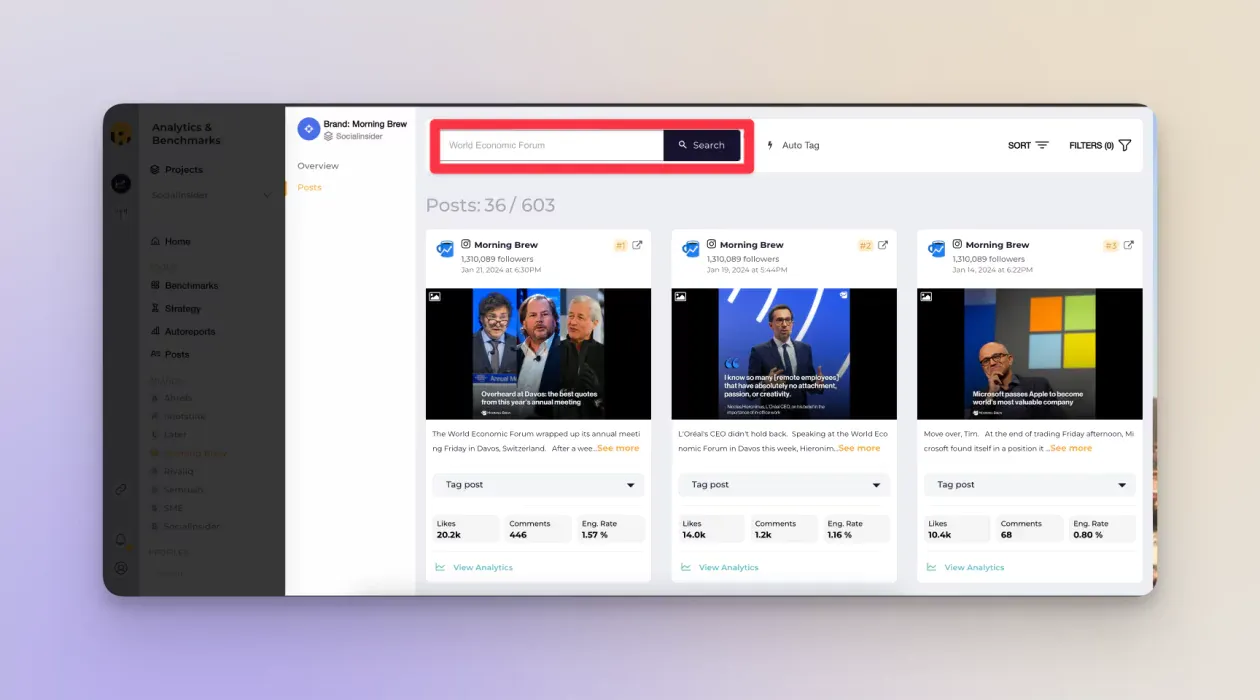Select the SME brand in sidebar
The image size is (1260, 700).
pos(166,508)
